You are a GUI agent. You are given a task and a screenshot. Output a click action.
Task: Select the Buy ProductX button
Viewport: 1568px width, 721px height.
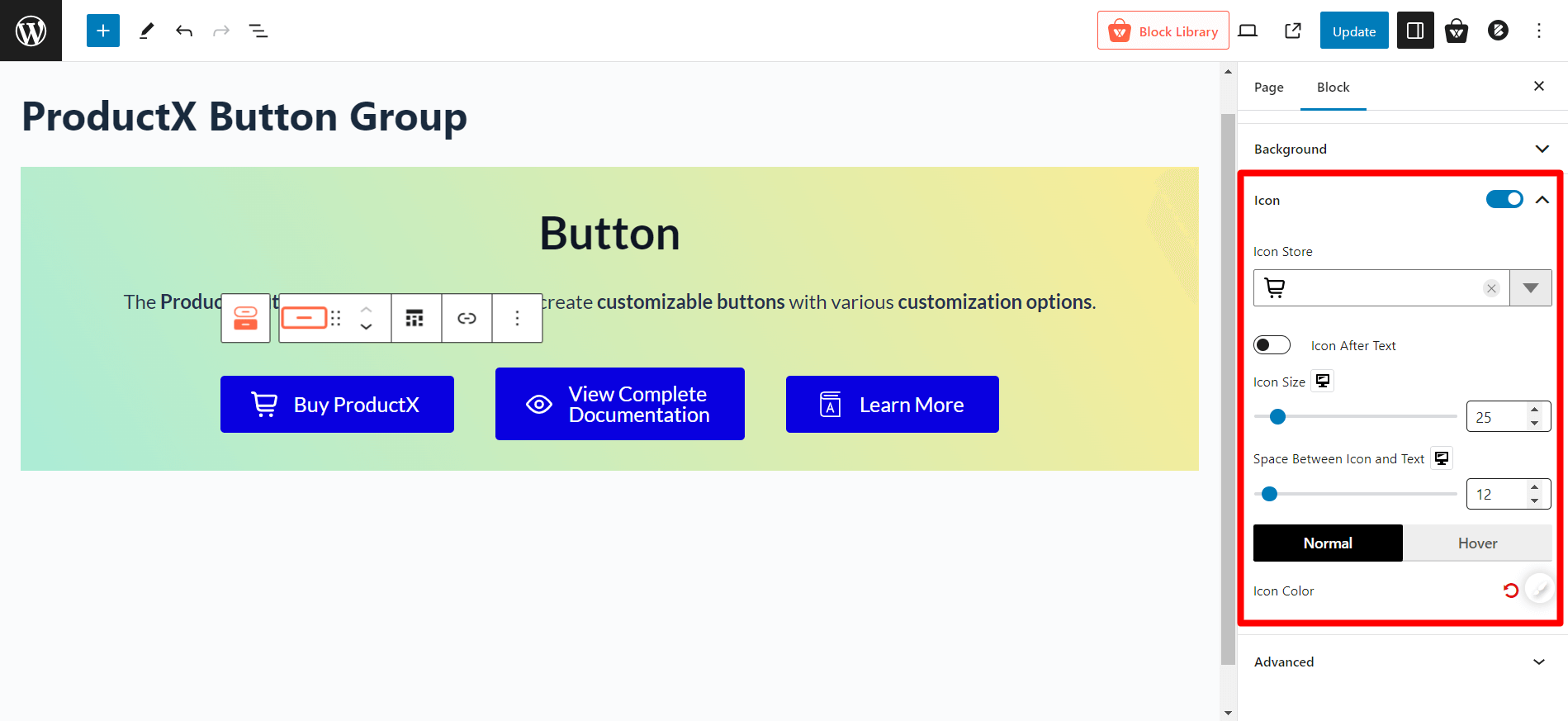click(337, 404)
